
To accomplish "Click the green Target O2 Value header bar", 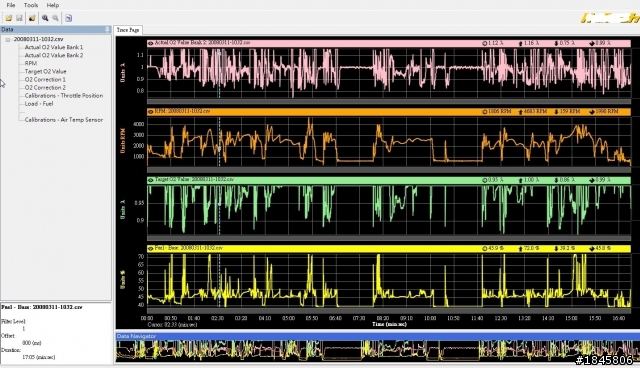I will click(x=389, y=180).
